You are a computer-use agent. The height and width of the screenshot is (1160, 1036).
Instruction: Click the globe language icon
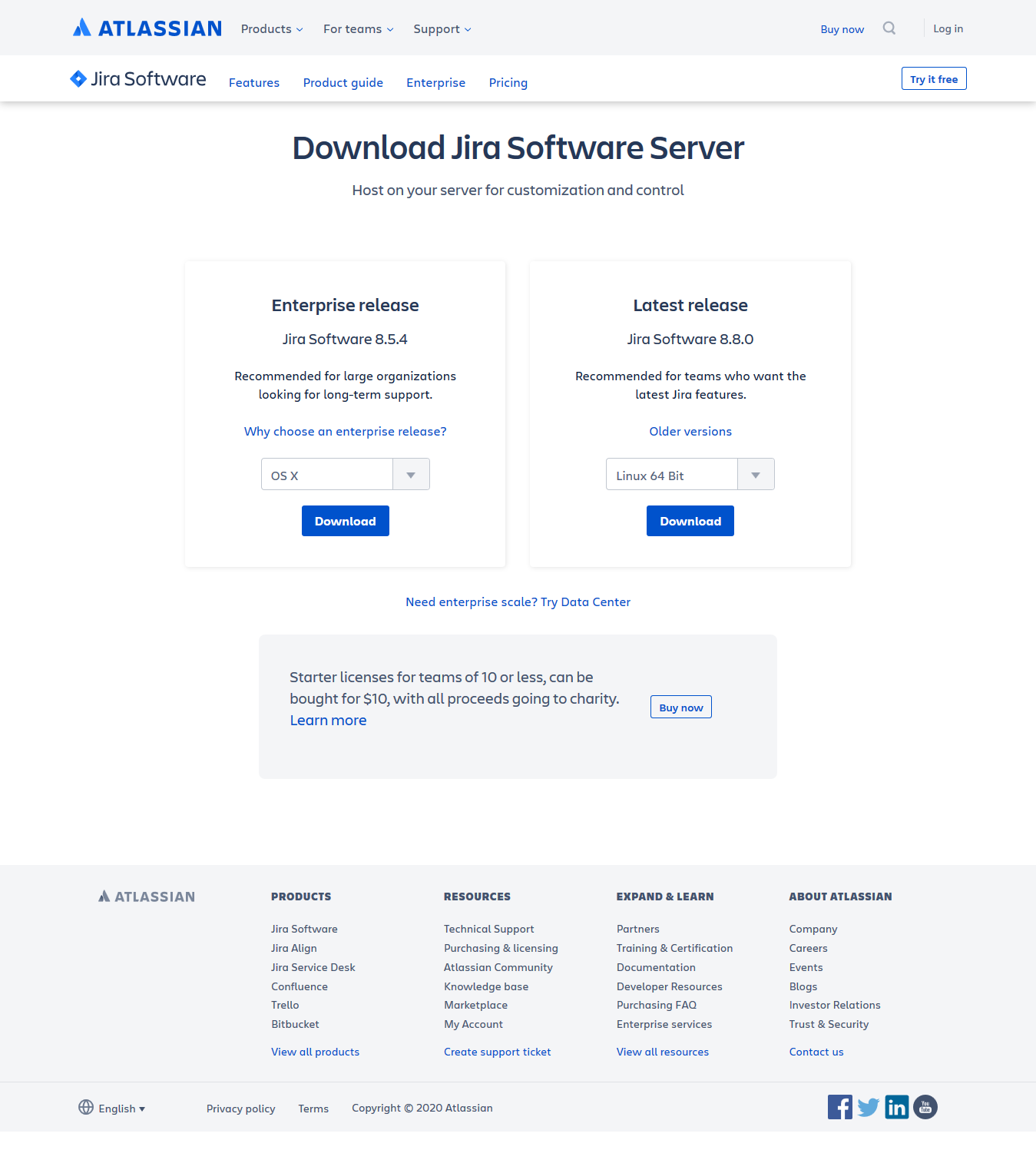coord(86,1107)
